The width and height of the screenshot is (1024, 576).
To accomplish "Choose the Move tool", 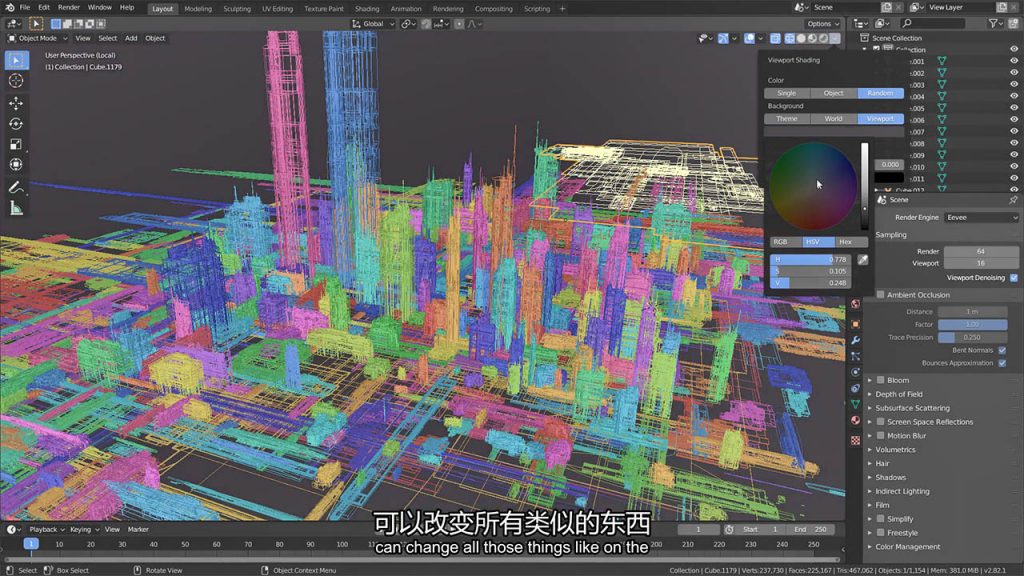I will (x=16, y=103).
